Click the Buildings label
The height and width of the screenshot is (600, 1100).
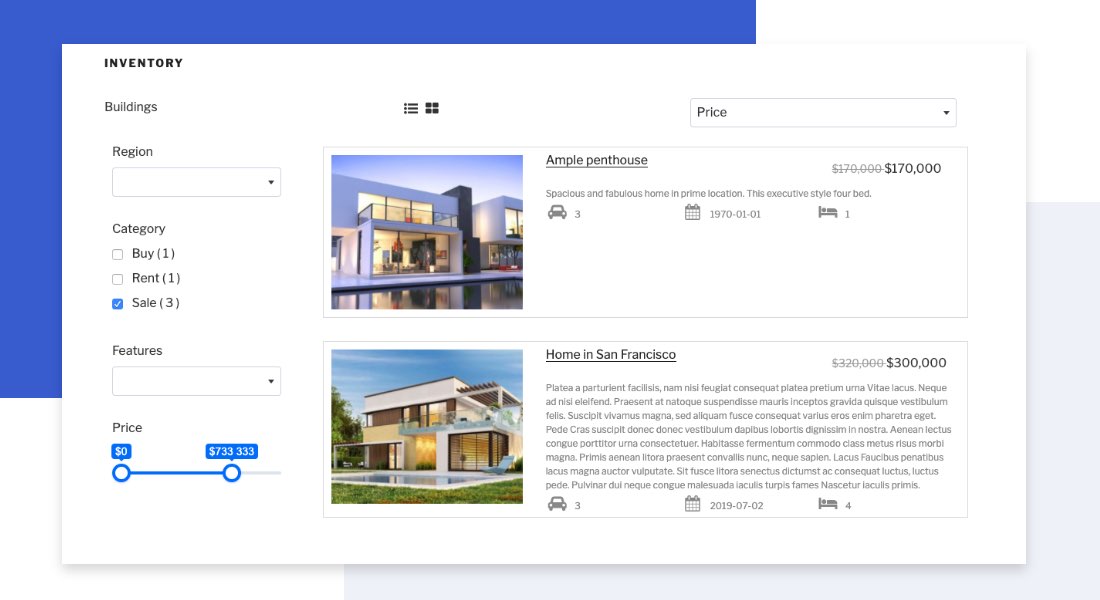click(131, 107)
